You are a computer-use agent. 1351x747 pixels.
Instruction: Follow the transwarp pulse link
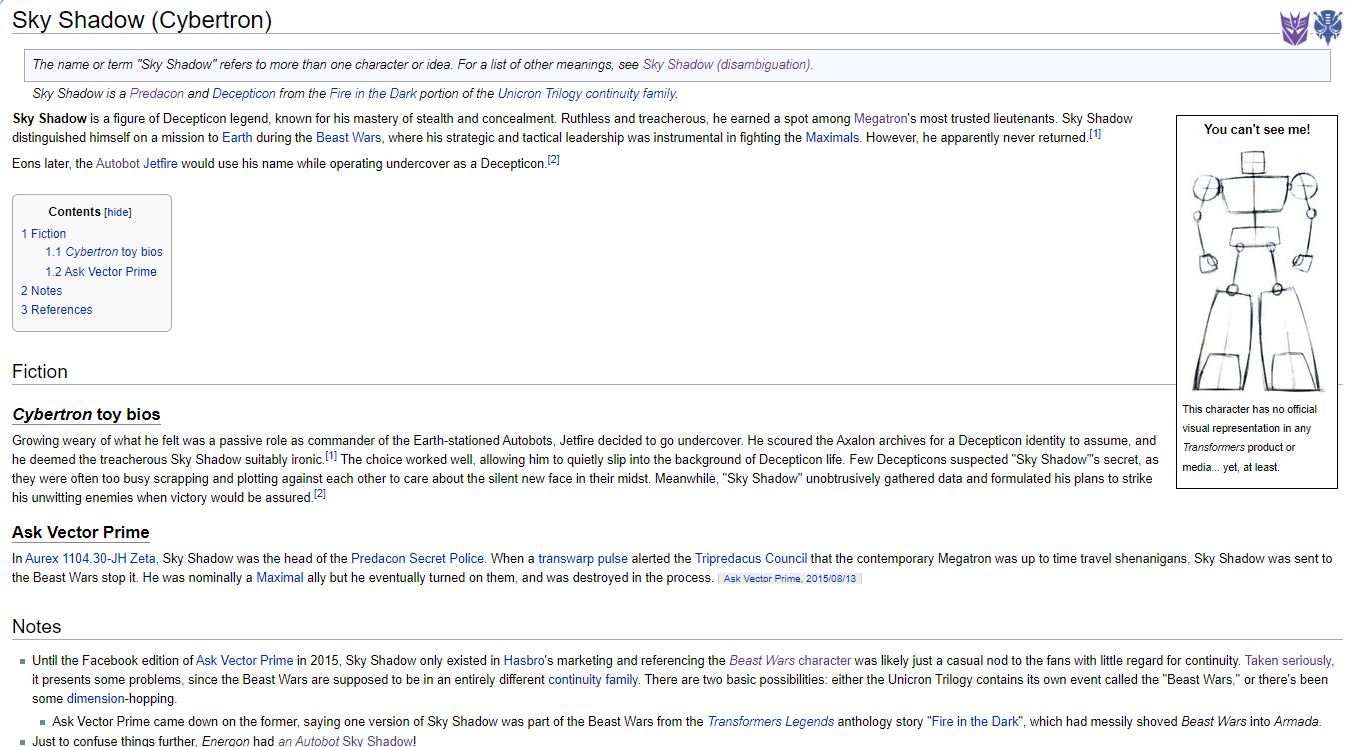(583, 558)
